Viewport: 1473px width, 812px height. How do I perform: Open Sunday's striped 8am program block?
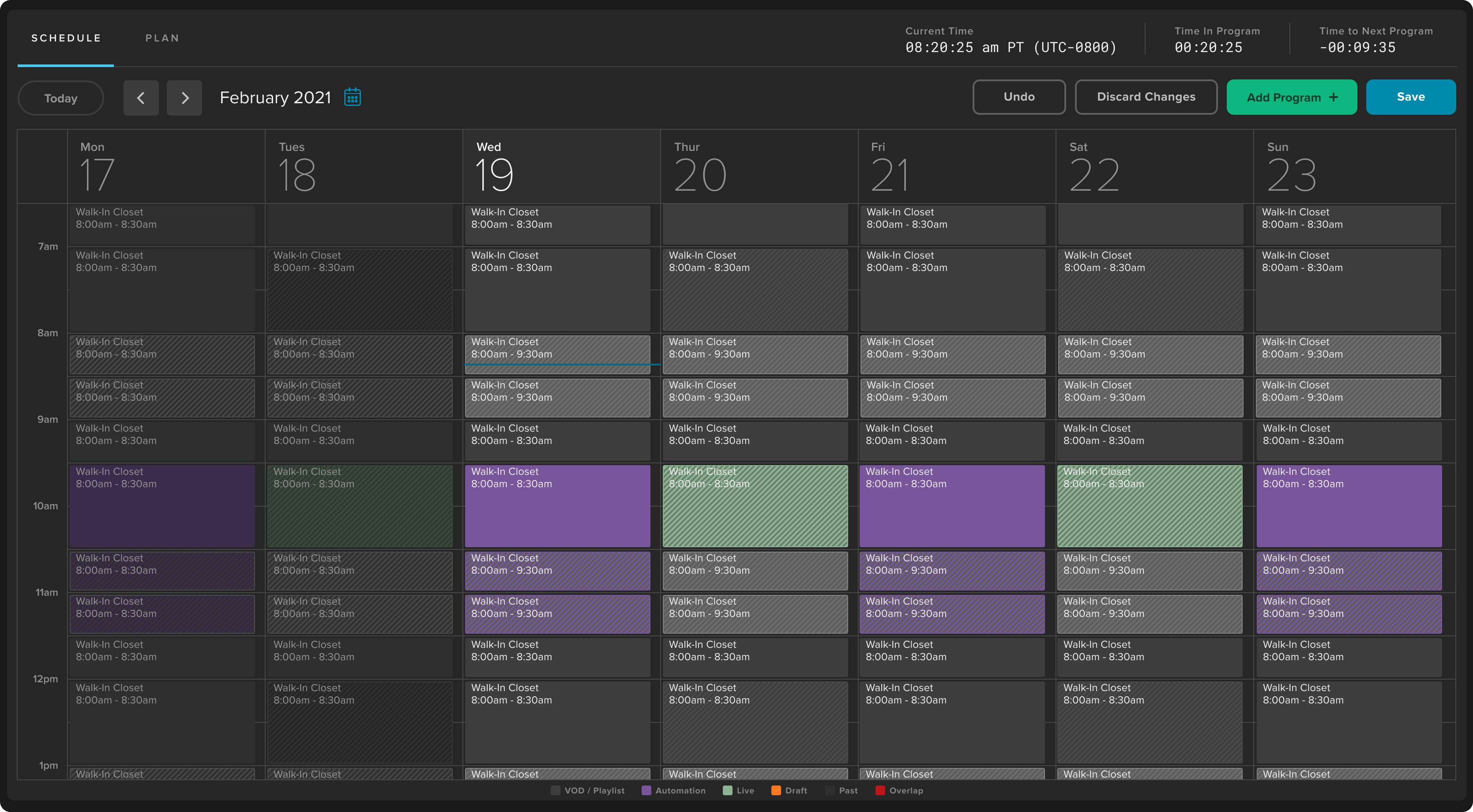pos(1349,354)
